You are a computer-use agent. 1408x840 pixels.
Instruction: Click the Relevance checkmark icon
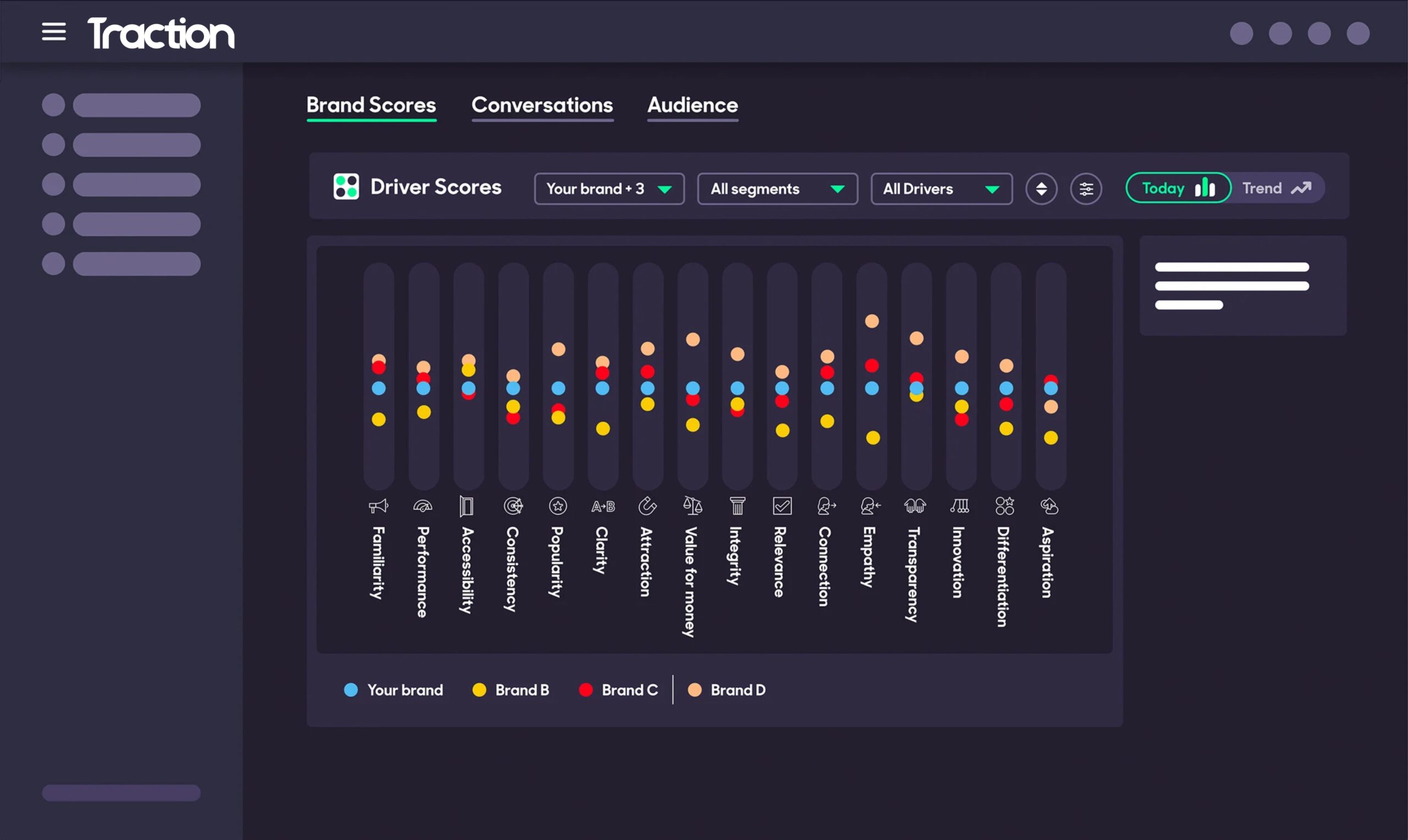(782, 505)
